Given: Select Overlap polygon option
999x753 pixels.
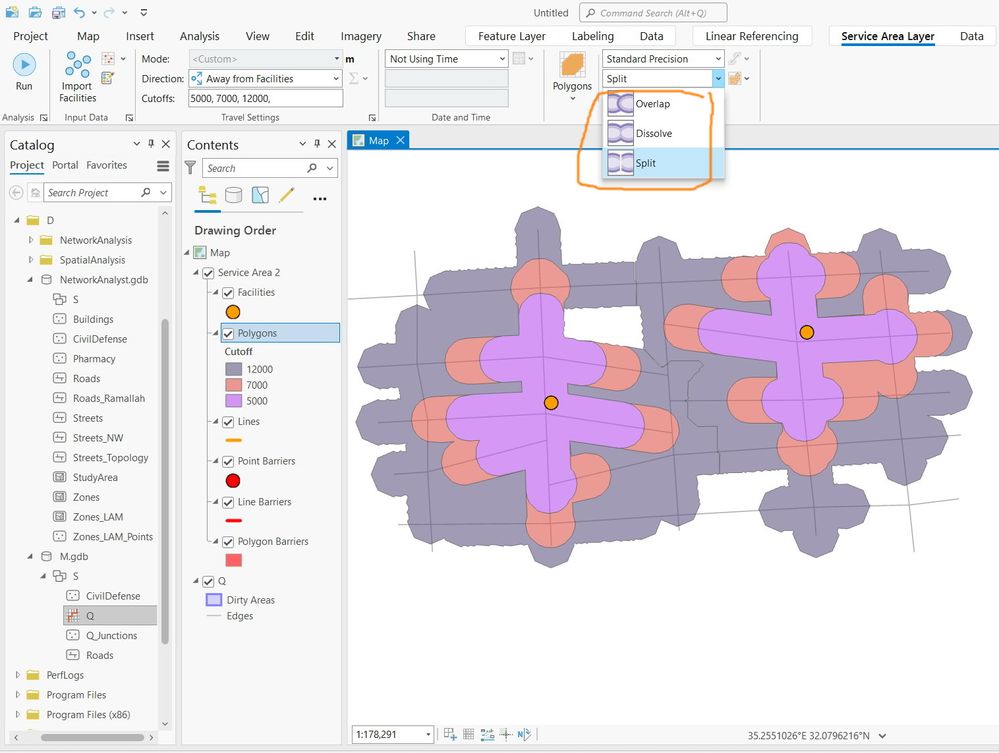Looking at the screenshot, I should 652,104.
